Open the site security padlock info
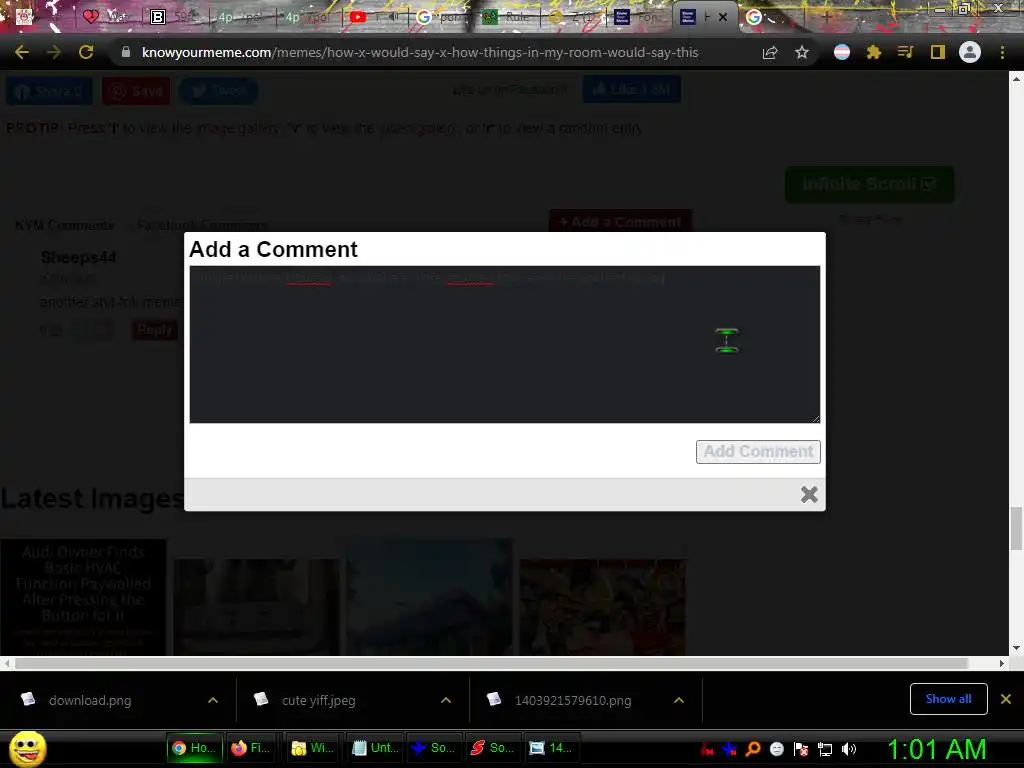The image size is (1024, 768). click(x=126, y=52)
